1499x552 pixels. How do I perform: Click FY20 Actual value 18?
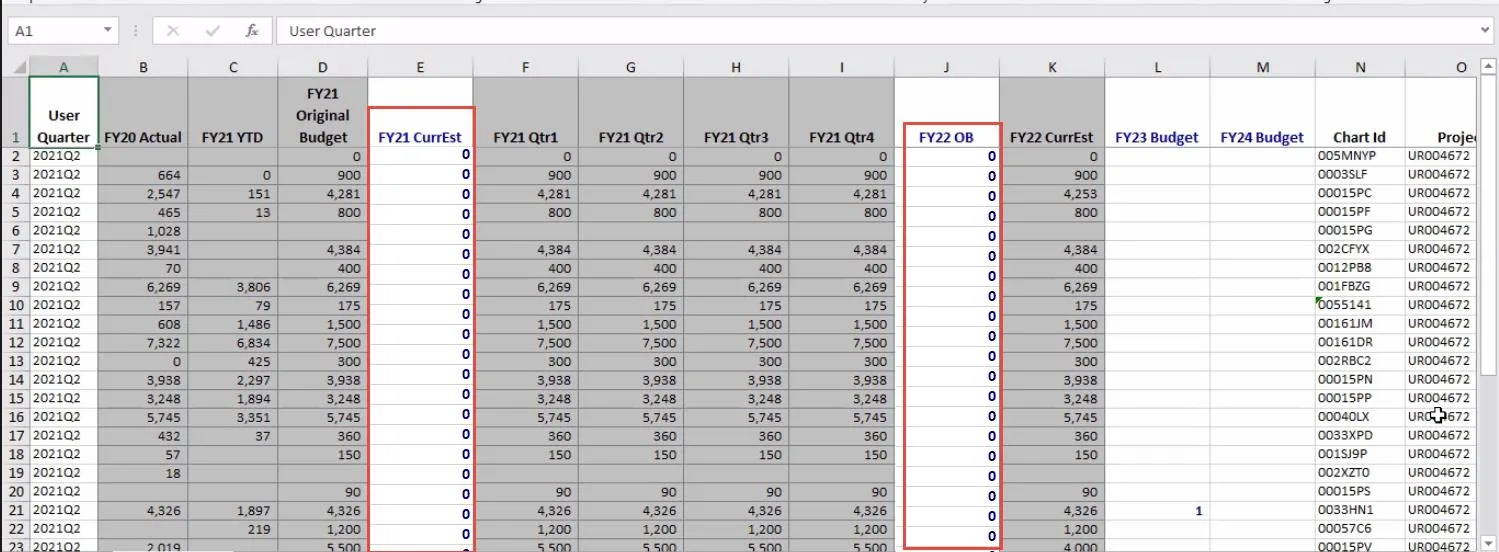tap(143, 473)
